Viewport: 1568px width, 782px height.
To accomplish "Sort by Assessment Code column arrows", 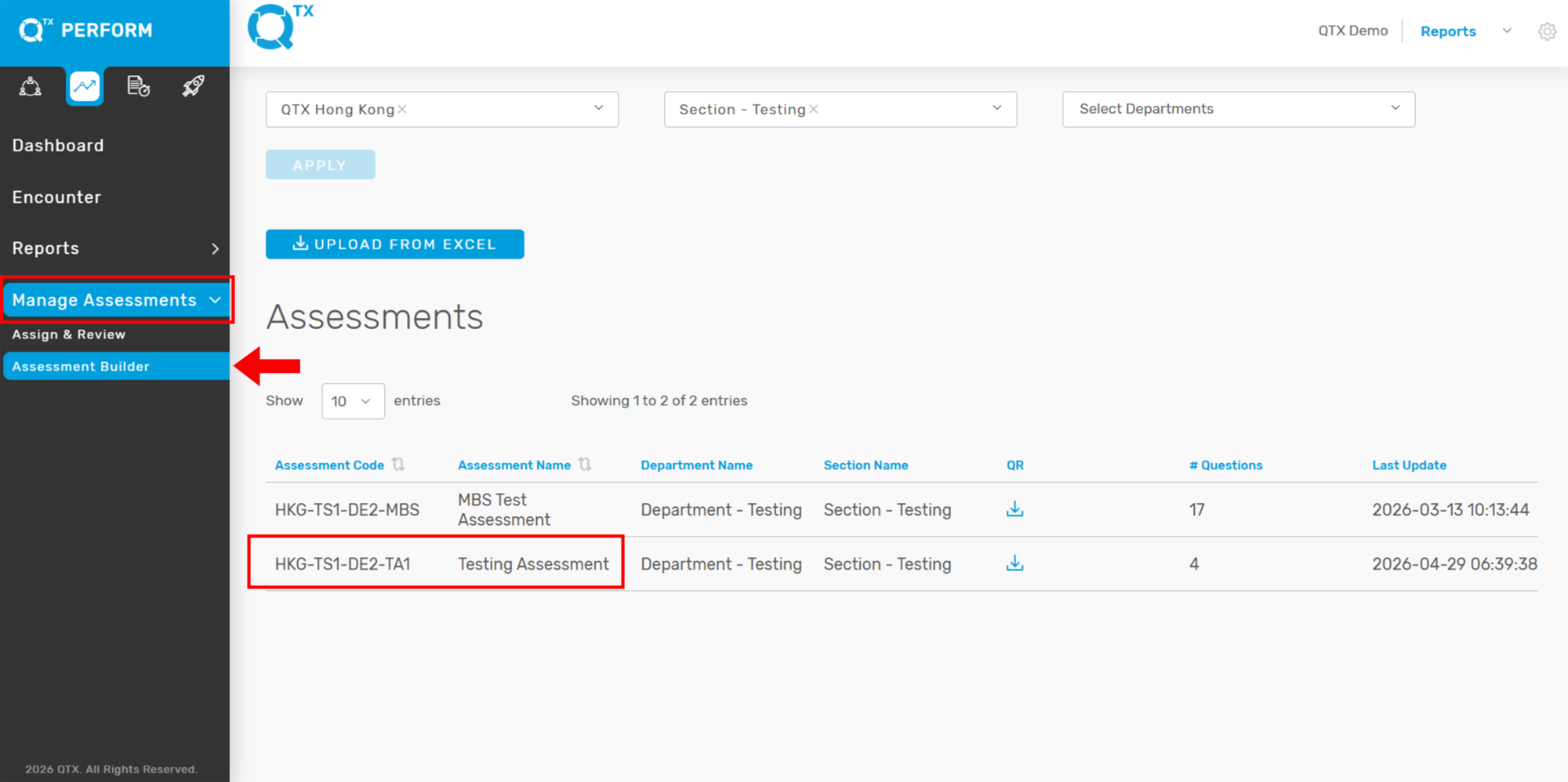I will pyautogui.click(x=398, y=465).
